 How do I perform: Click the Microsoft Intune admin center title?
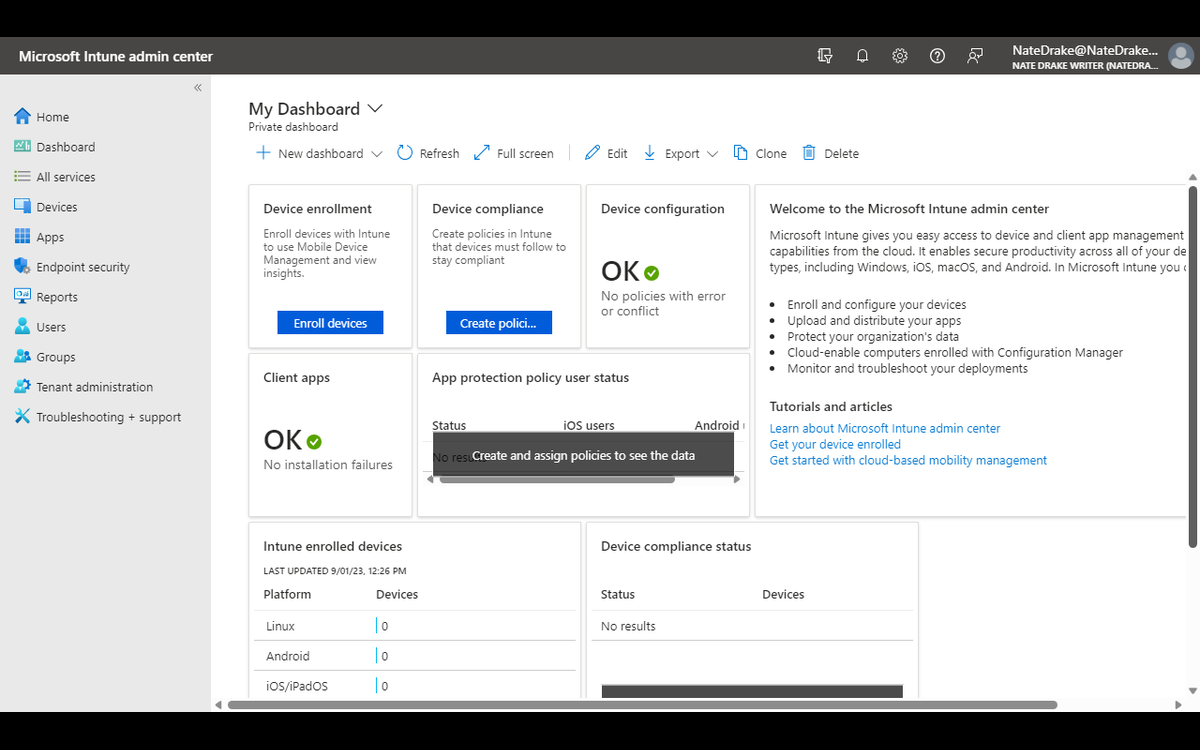click(116, 56)
